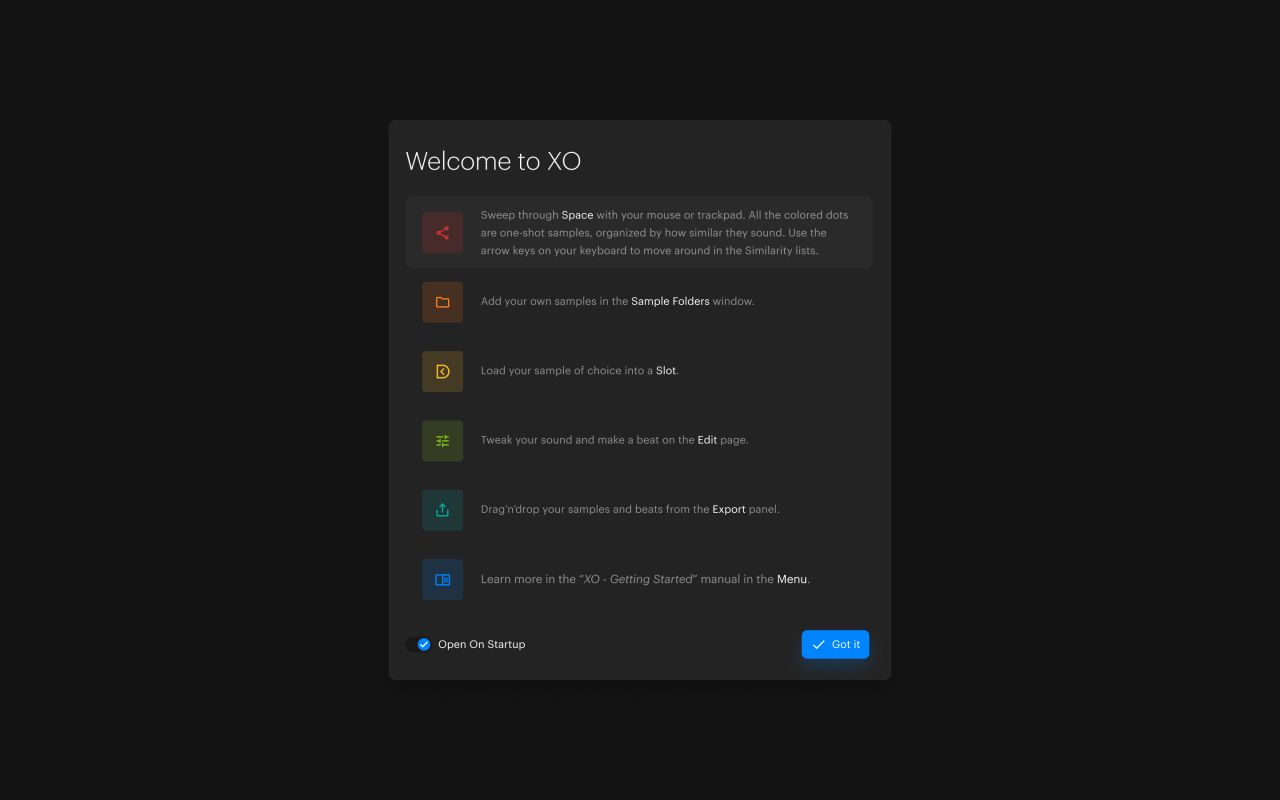Click the XO - Getting Started manual title
Screen dimensions: 1280x800
pos(636,579)
